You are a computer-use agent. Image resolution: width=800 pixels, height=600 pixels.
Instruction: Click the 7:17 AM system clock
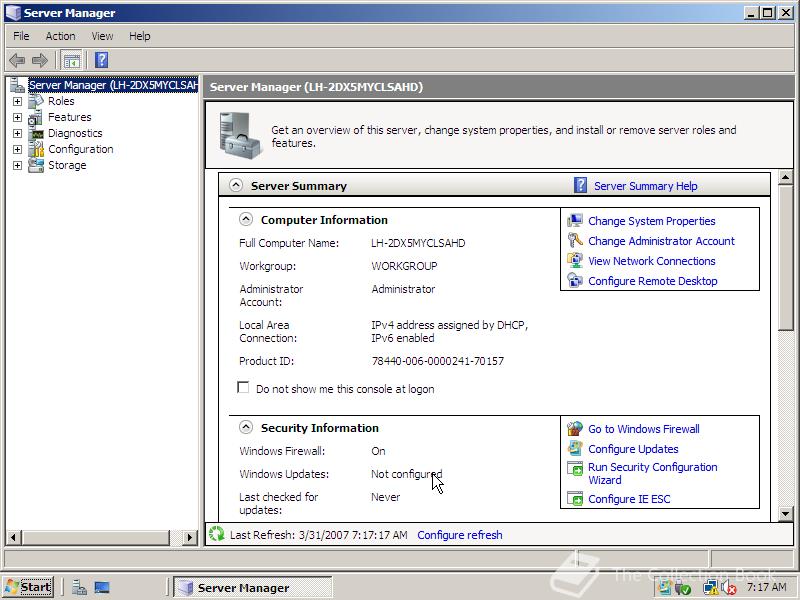766,587
